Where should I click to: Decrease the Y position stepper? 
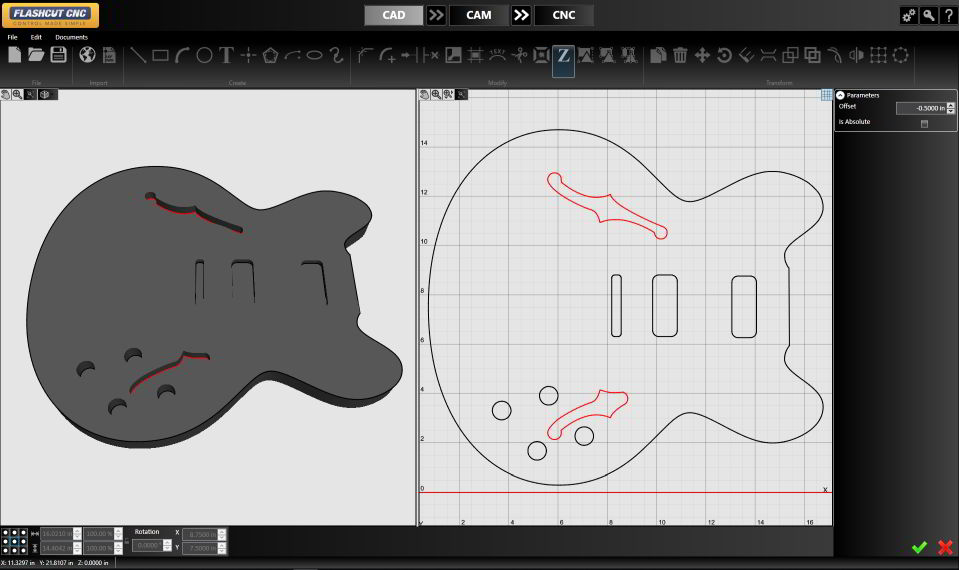pyautogui.click(x=221, y=551)
